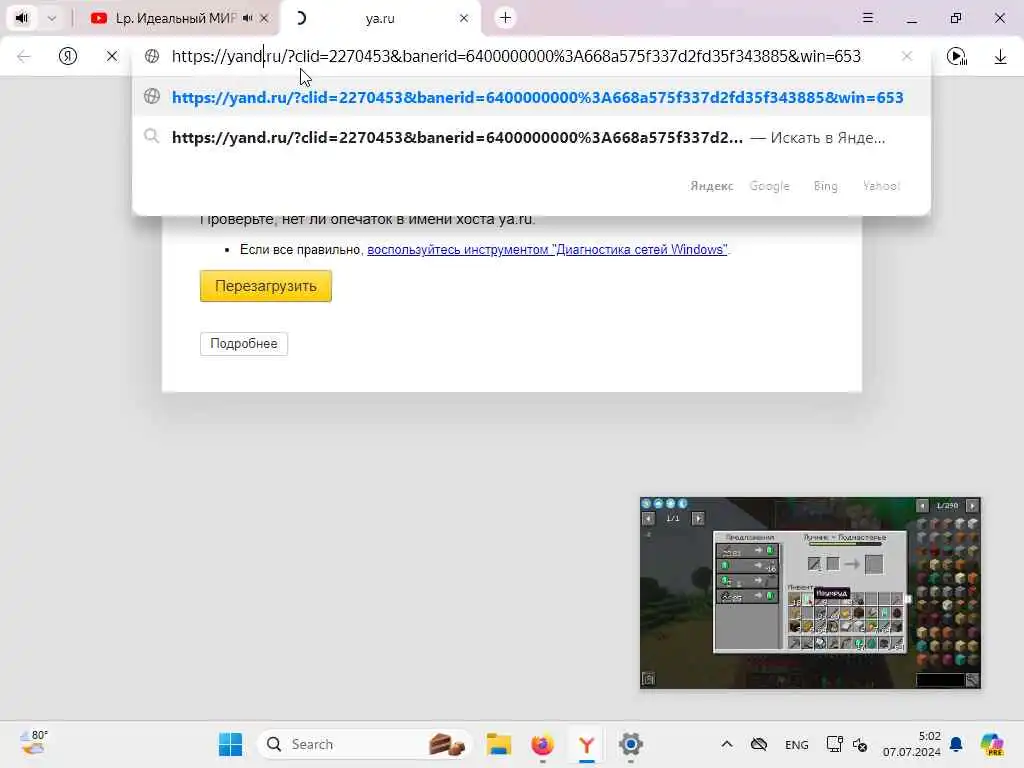Open the Windows Start menu

(x=230, y=744)
